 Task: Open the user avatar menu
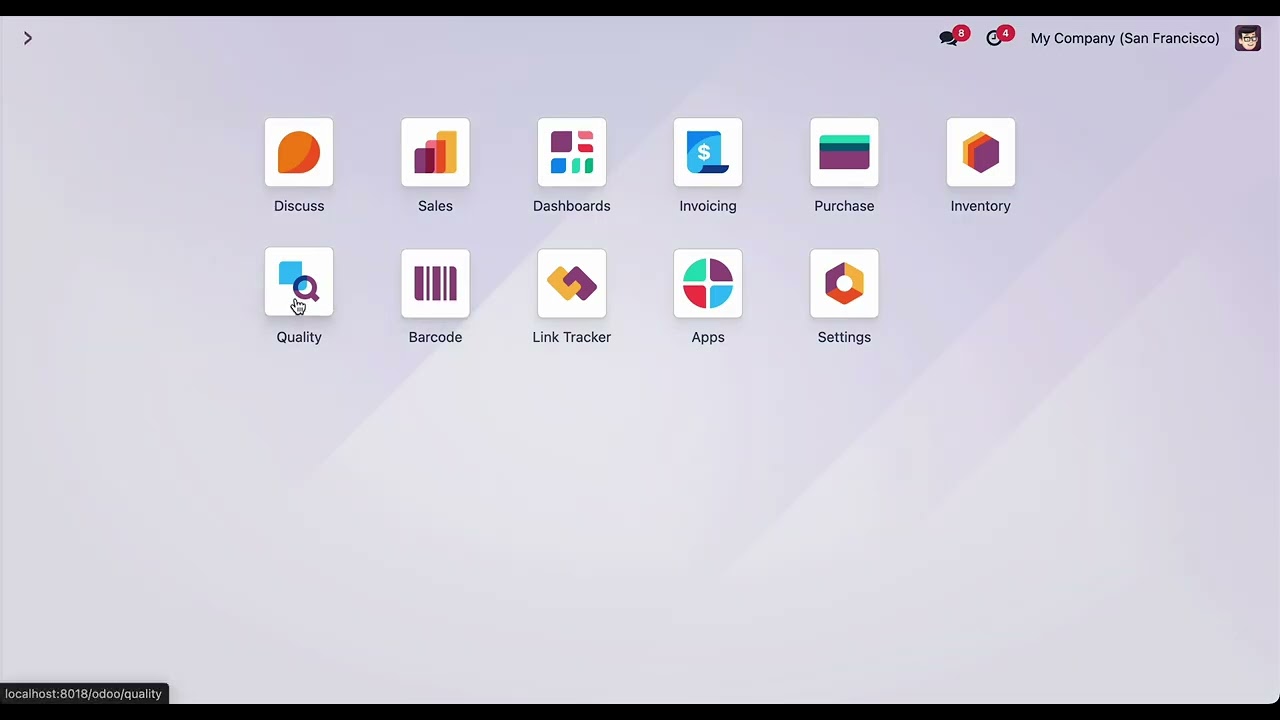point(1248,38)
